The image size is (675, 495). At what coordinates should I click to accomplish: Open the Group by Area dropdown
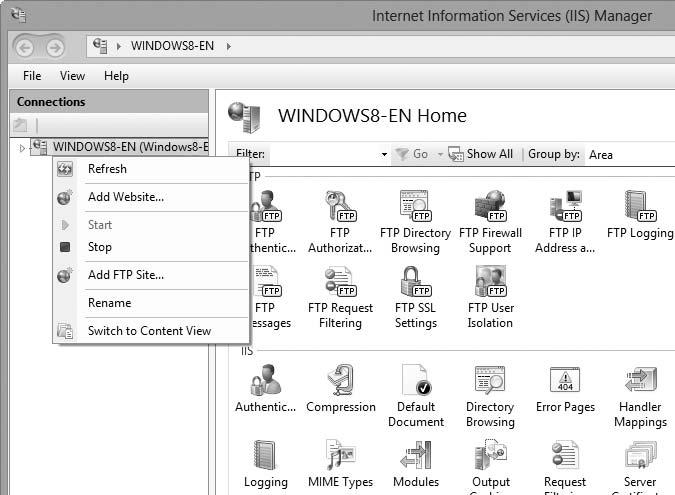pyautogui.click(x=629, y=155)
